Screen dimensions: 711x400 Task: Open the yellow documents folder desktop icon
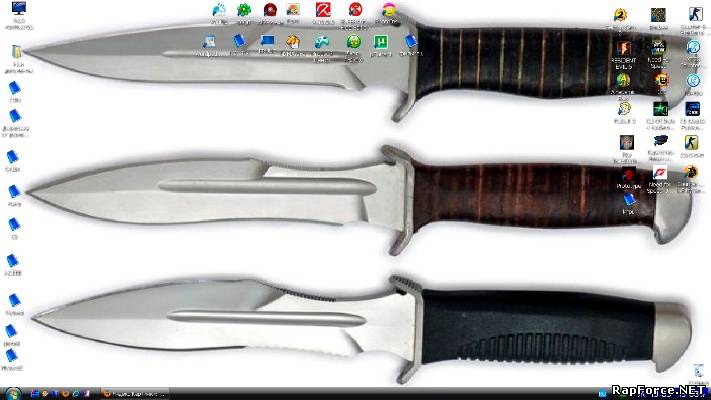coord(17,52)
